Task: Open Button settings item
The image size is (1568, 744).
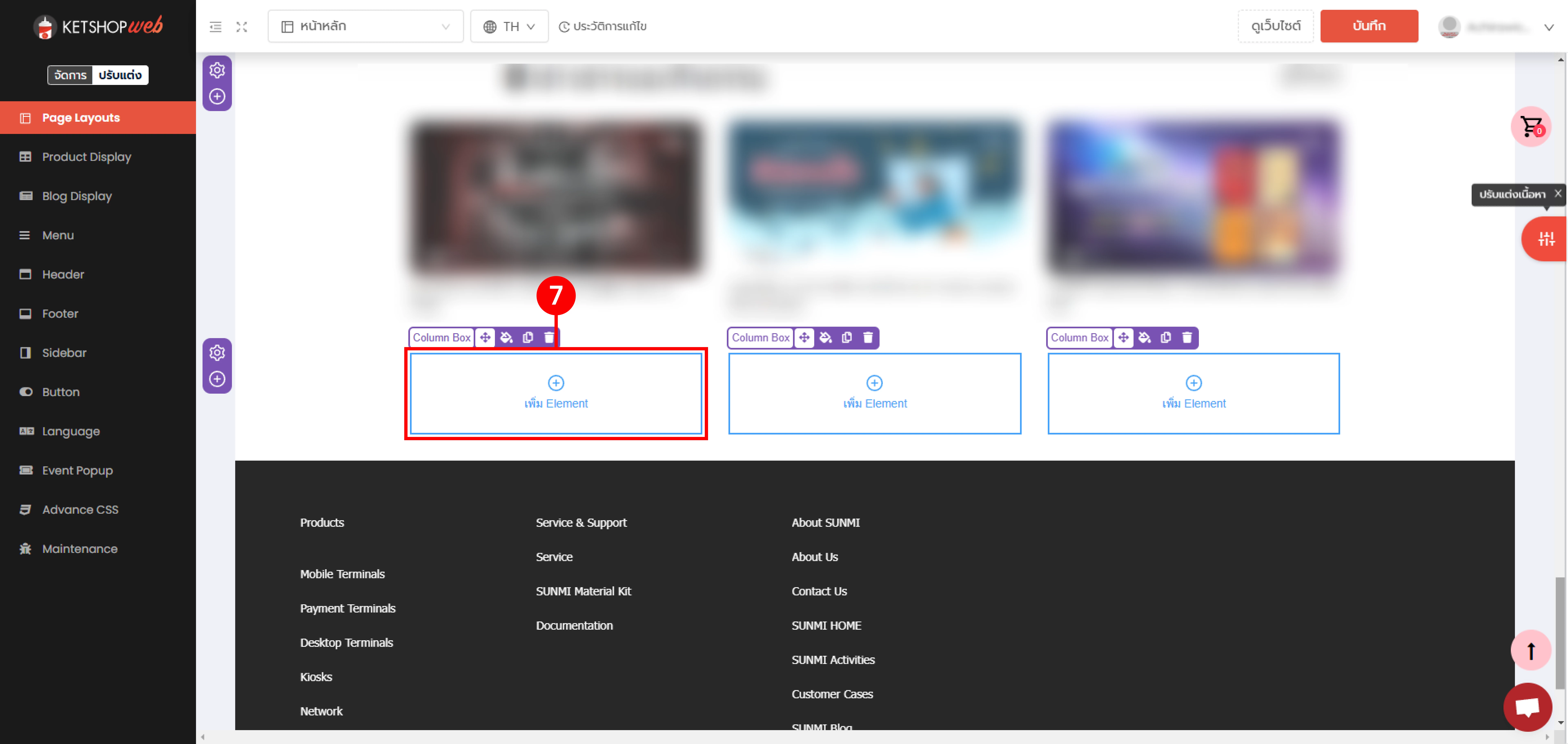Action: (98, 392)
